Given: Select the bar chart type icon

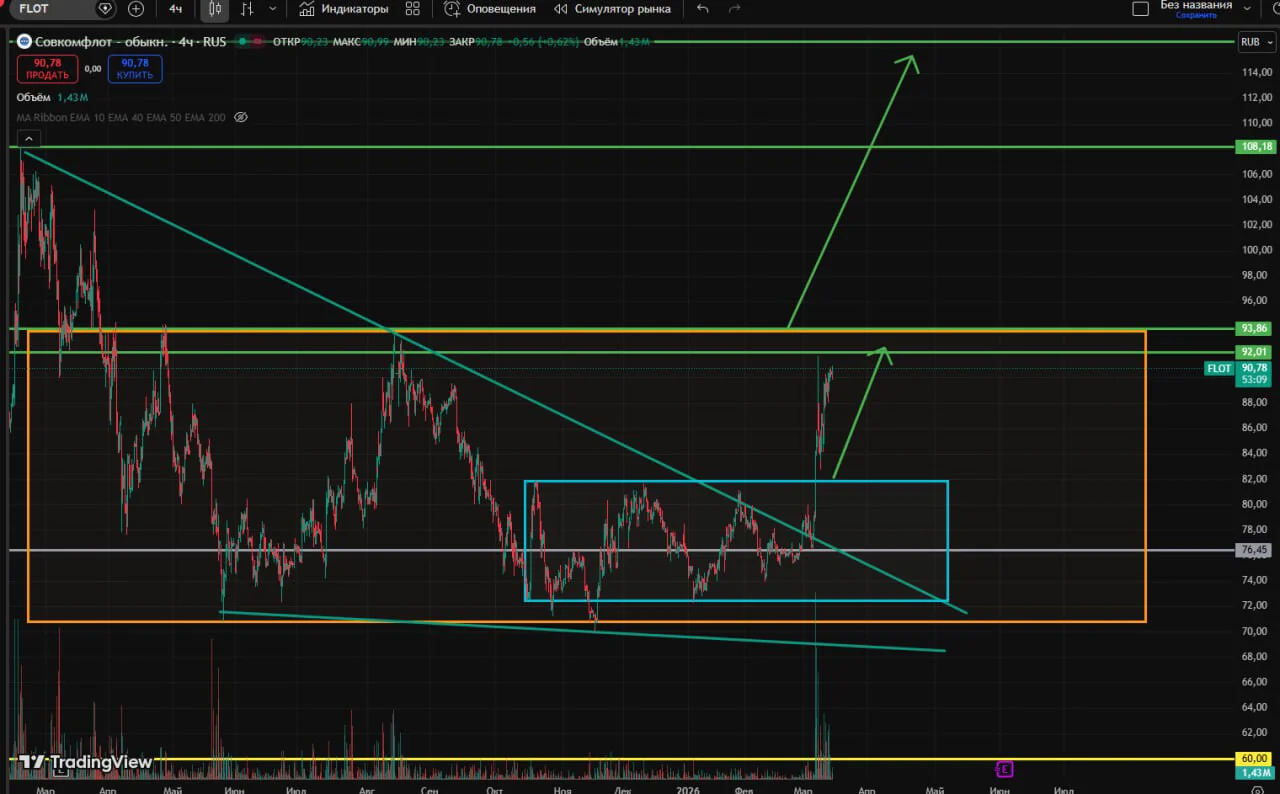Looking at the screenshot, I should click(x=246, y=9).
